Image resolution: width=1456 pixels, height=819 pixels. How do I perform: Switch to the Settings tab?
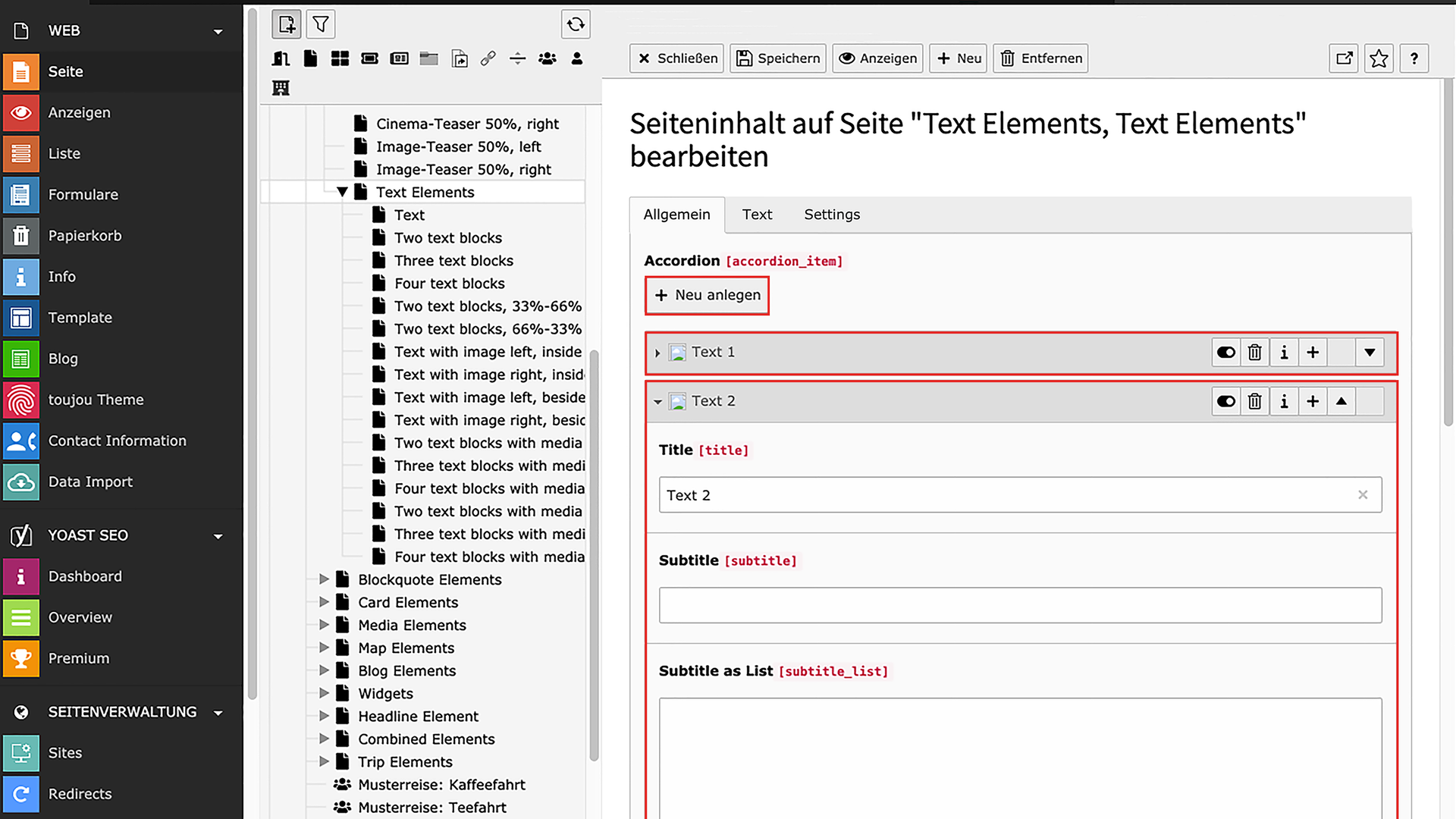[x=832, y=215]
